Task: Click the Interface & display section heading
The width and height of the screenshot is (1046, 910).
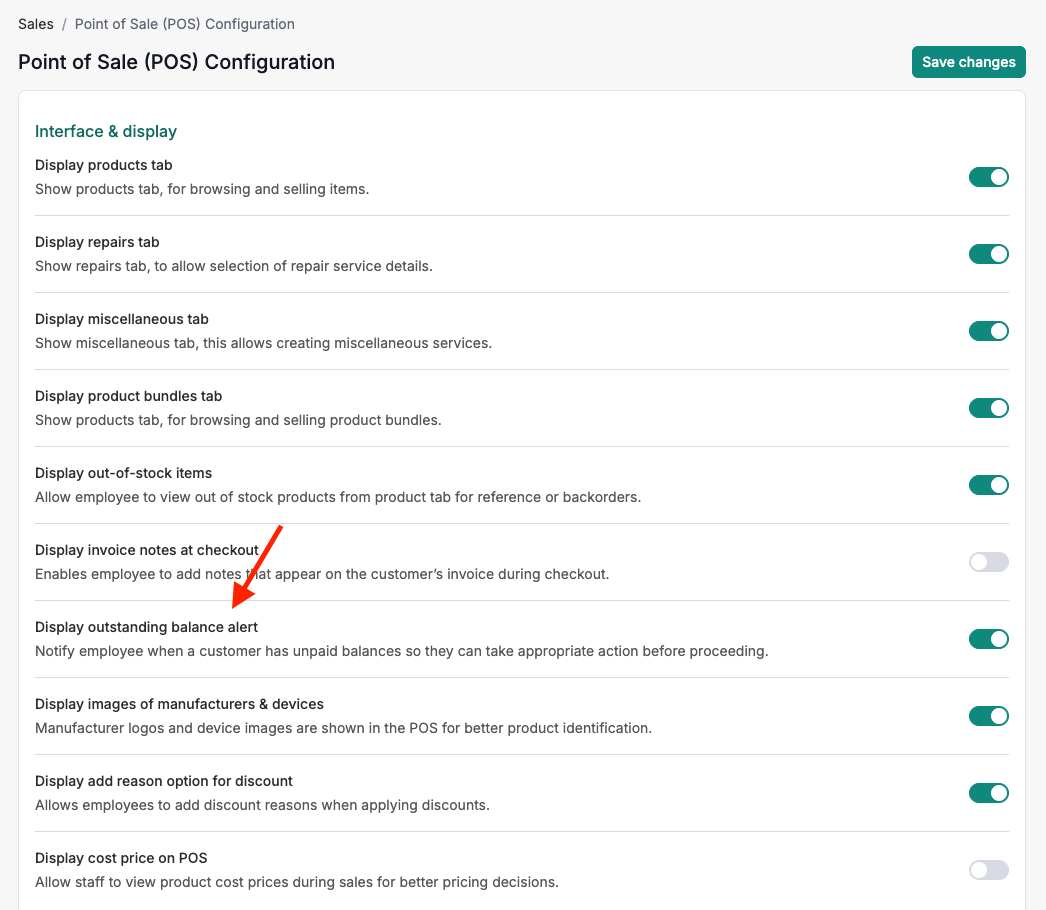Action: tap(106, 131)
